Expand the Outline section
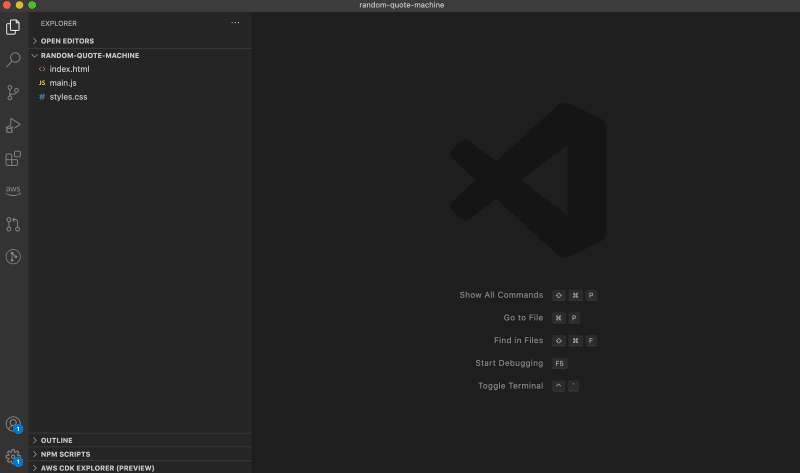 [140, 440]
